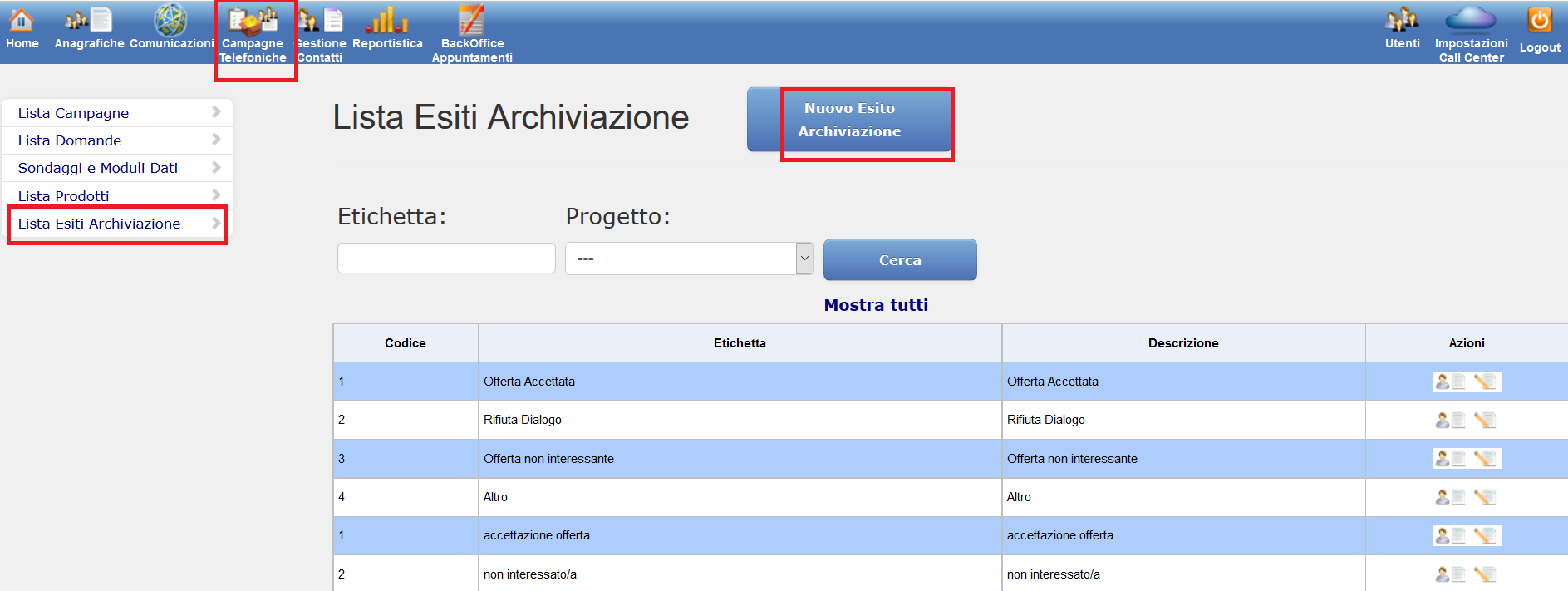Viewport: 1568px width, 591px height.
Task: Select Lista Domande in the sidebar
Action: click(117, 140)
